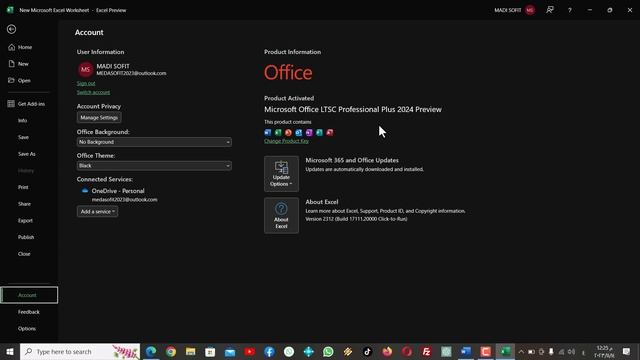Open Help with the question mark icon
Image resolution: width=640 pixels, height=360 pixels.
[x=570, y=10]
